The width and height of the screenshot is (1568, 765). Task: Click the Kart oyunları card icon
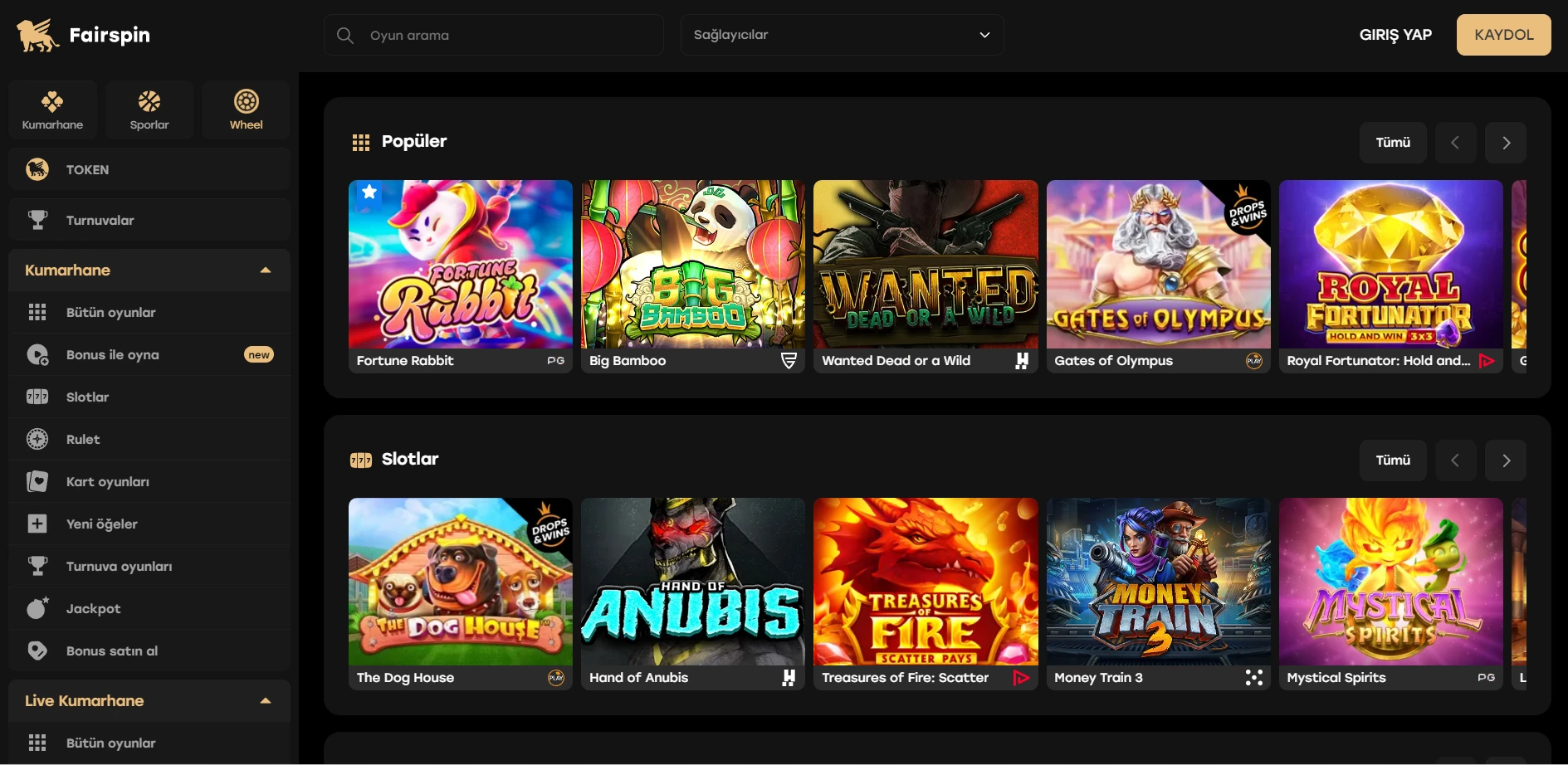click(37, 481)
